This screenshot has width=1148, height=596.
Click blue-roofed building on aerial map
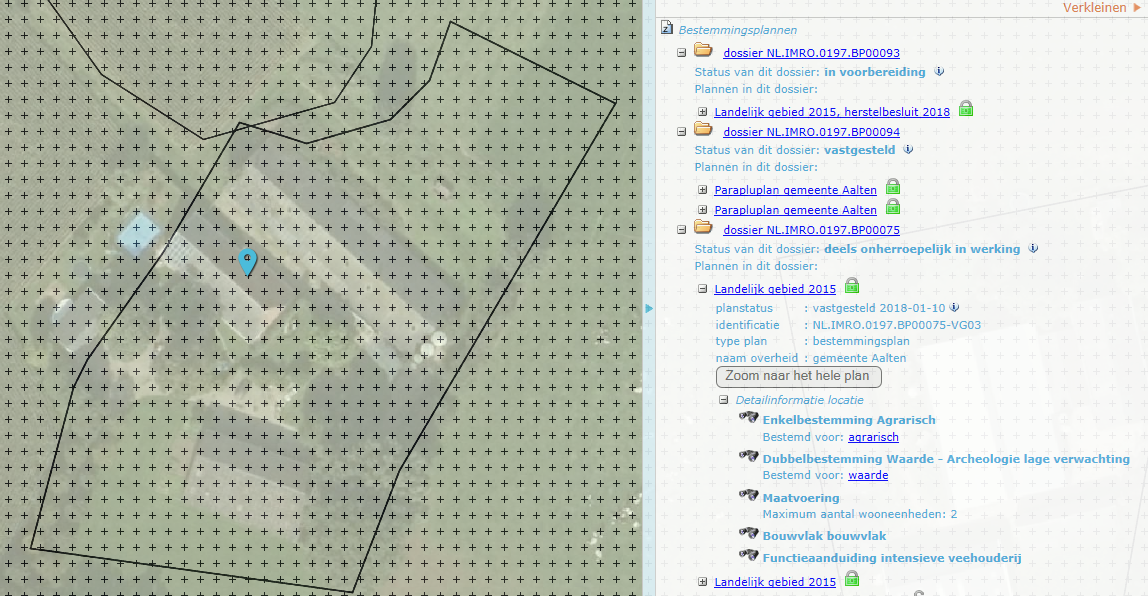[138, 235]
